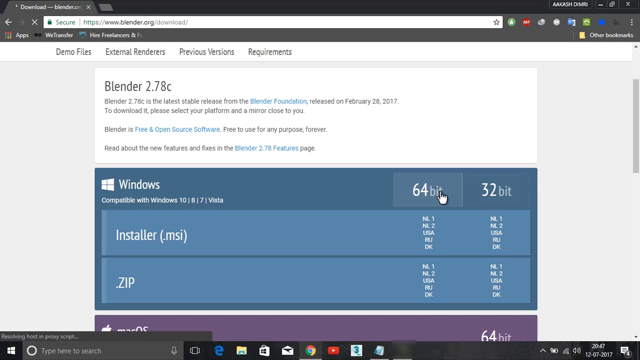
Task: Open Blender 2.78 Features link
Action: pos(266,148)
